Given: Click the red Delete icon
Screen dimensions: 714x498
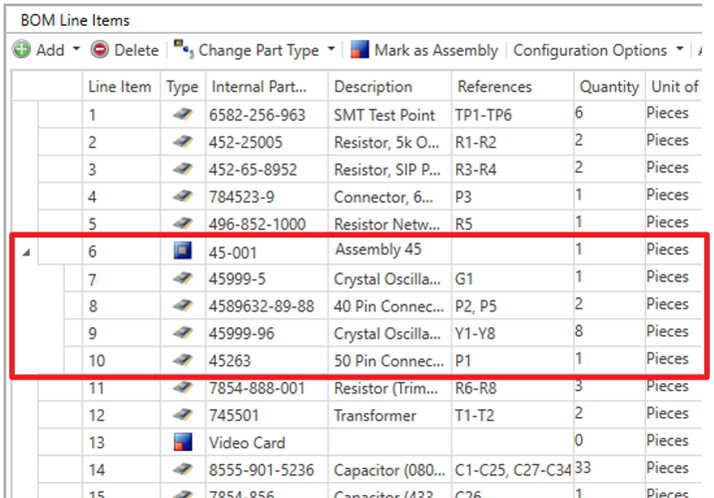Looking at the screenshot, I should point(100,50).
